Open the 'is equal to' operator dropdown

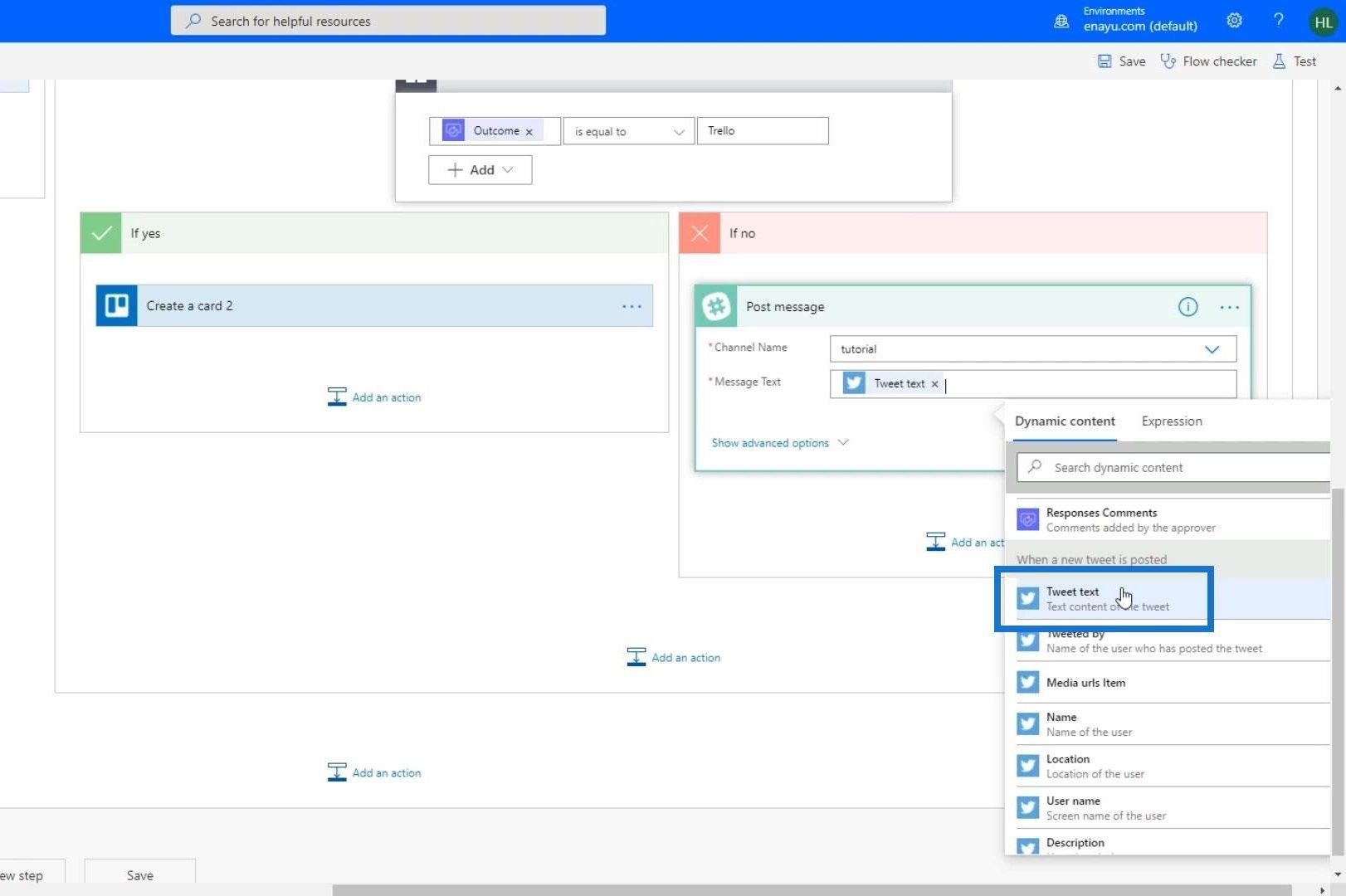[x=629, y=131]
